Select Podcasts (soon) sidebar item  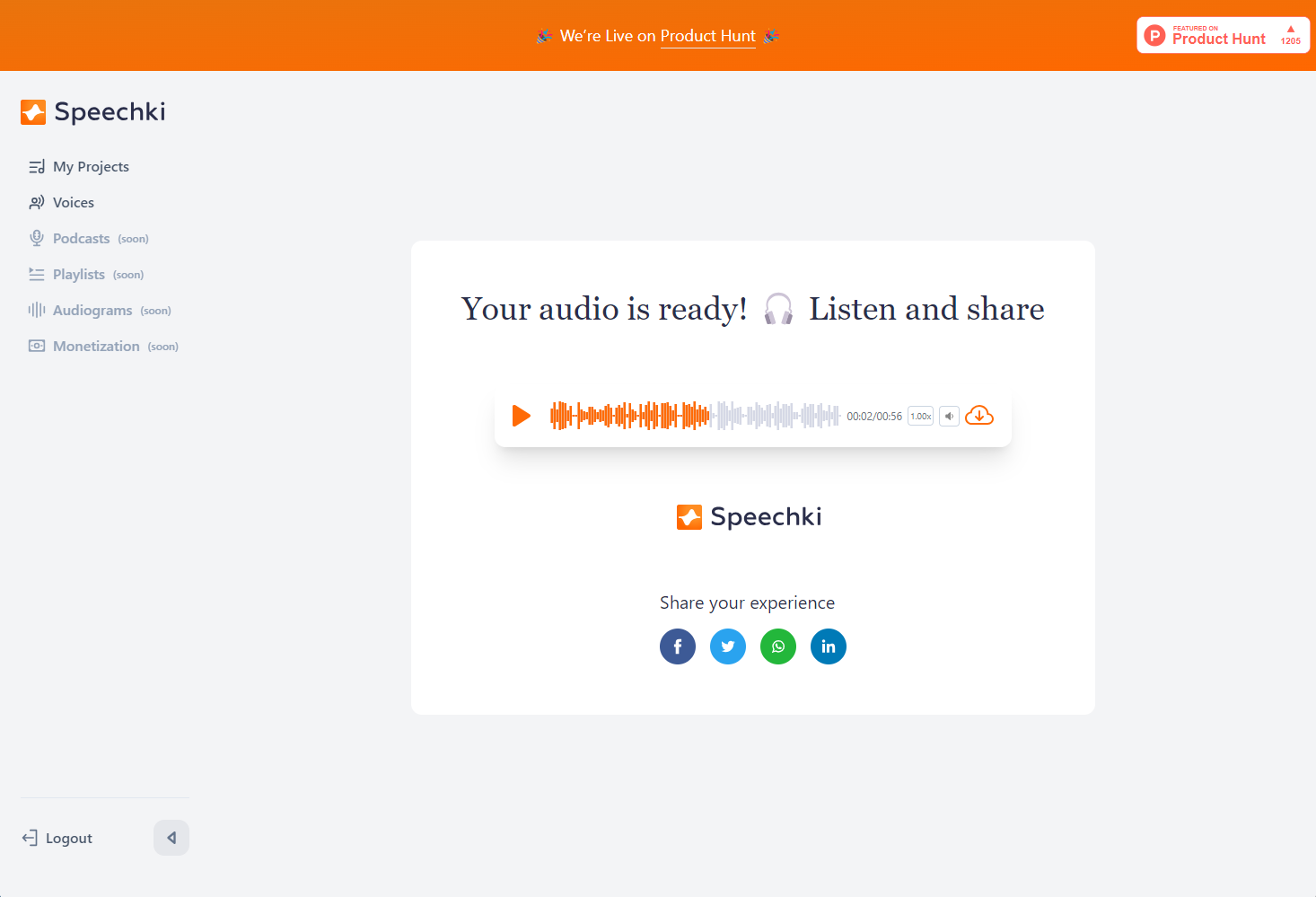pyautogui.click(x=89, y=239)
